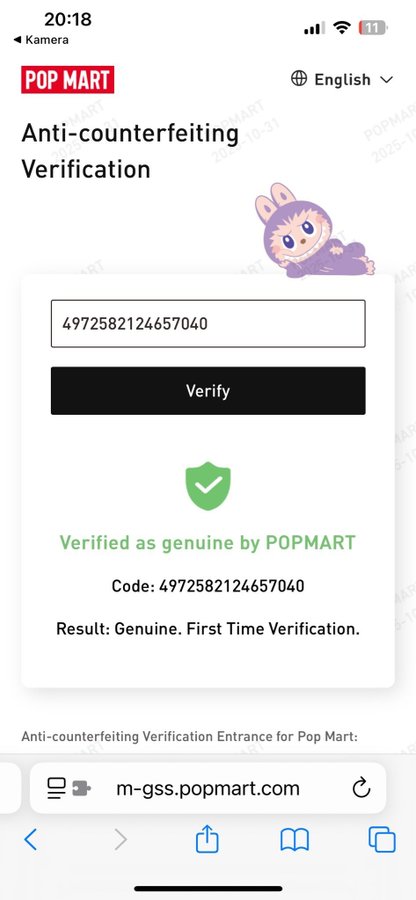The width and height of the screenshot is (416, 900).
Task: Return to Kamera via back breadcrumb
Action: pyautogui.click(x=41, y=40)
